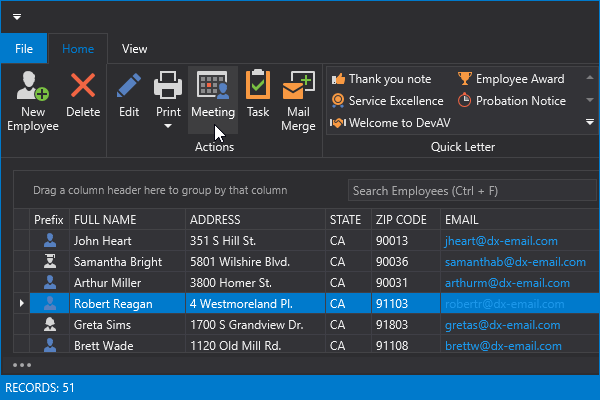The height and width of the screenshot is (400, 600).
Task: Click the New Employee icon
Action: point(33,87)
